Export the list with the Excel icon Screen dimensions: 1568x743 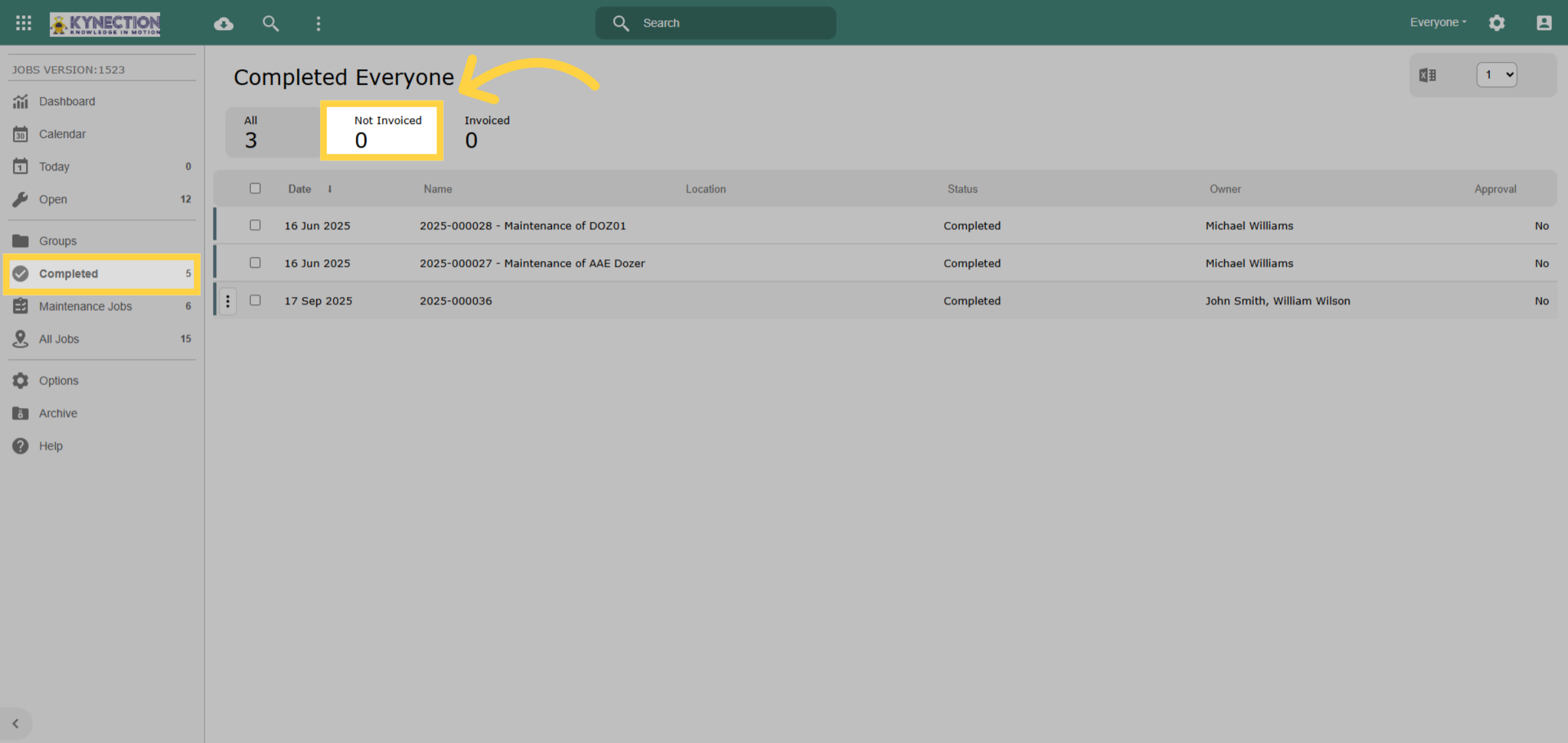(1428, 75)
